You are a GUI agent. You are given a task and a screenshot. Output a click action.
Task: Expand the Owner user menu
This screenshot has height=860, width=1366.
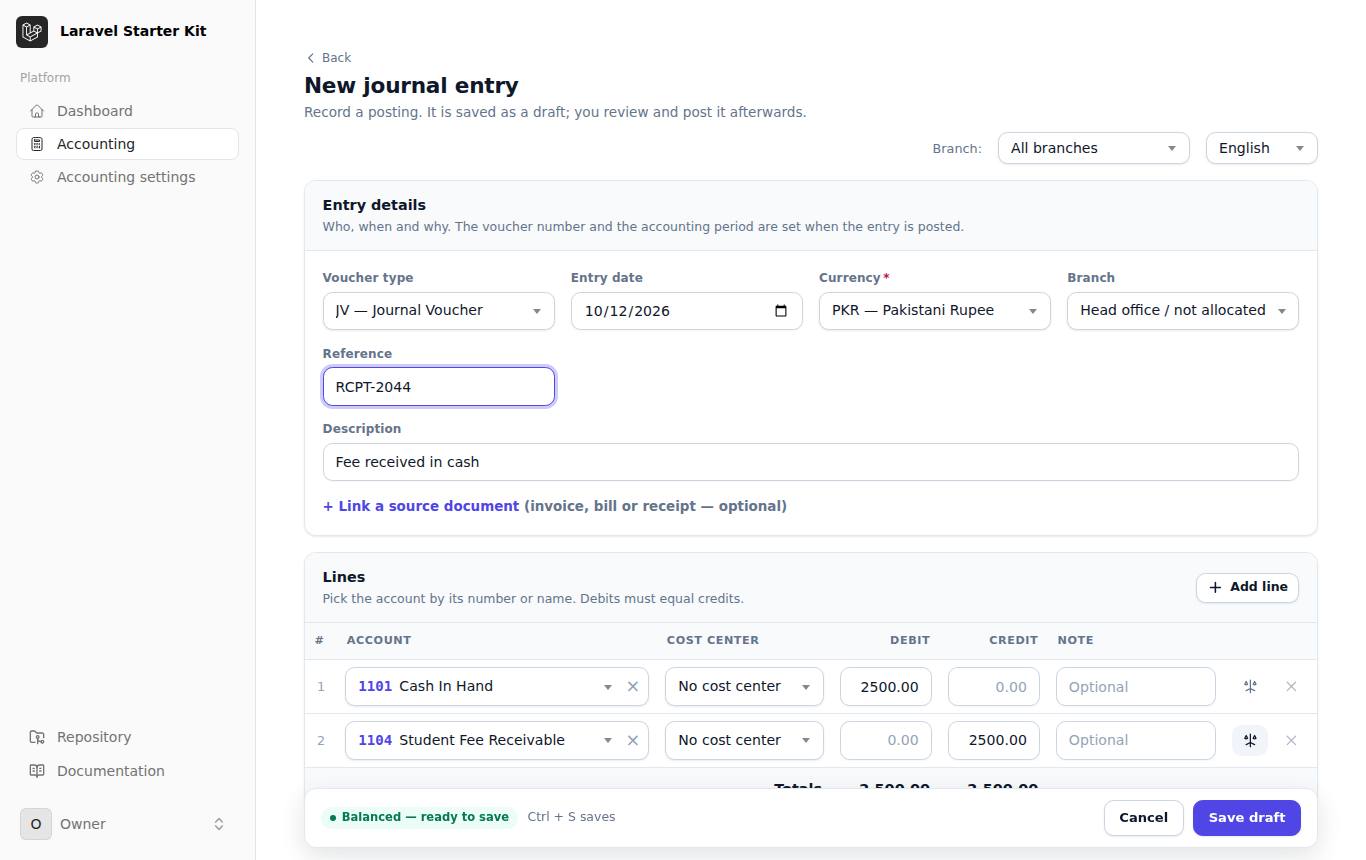(x=127, y=824)
